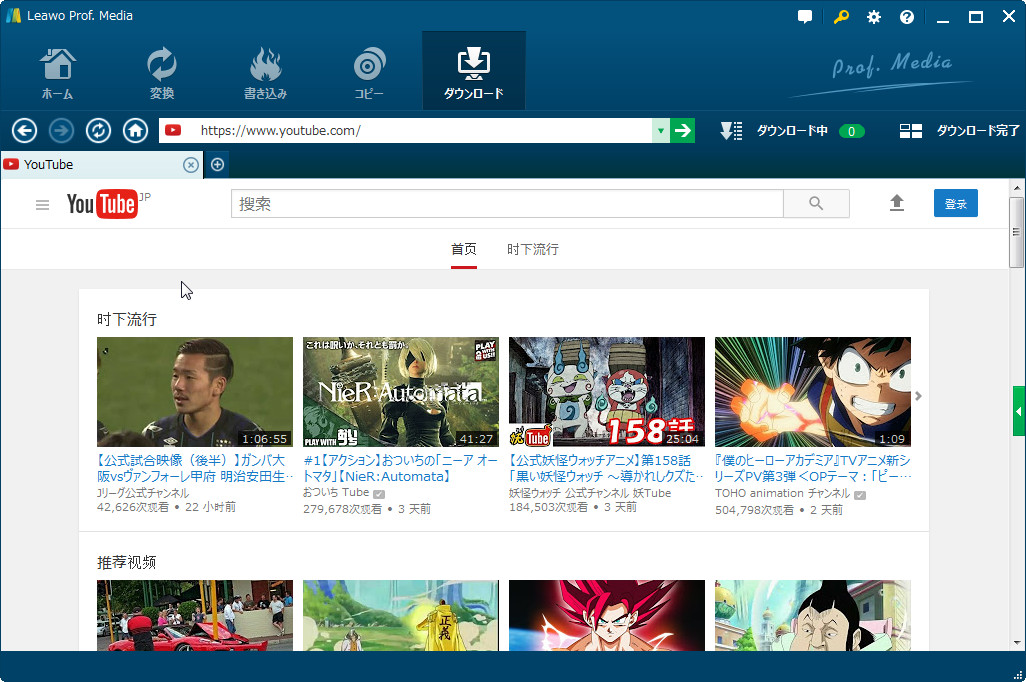This screenshot has height=682, width=1026.
Task: Show next trending videos chevron
Action: click(x=919, y=396)
